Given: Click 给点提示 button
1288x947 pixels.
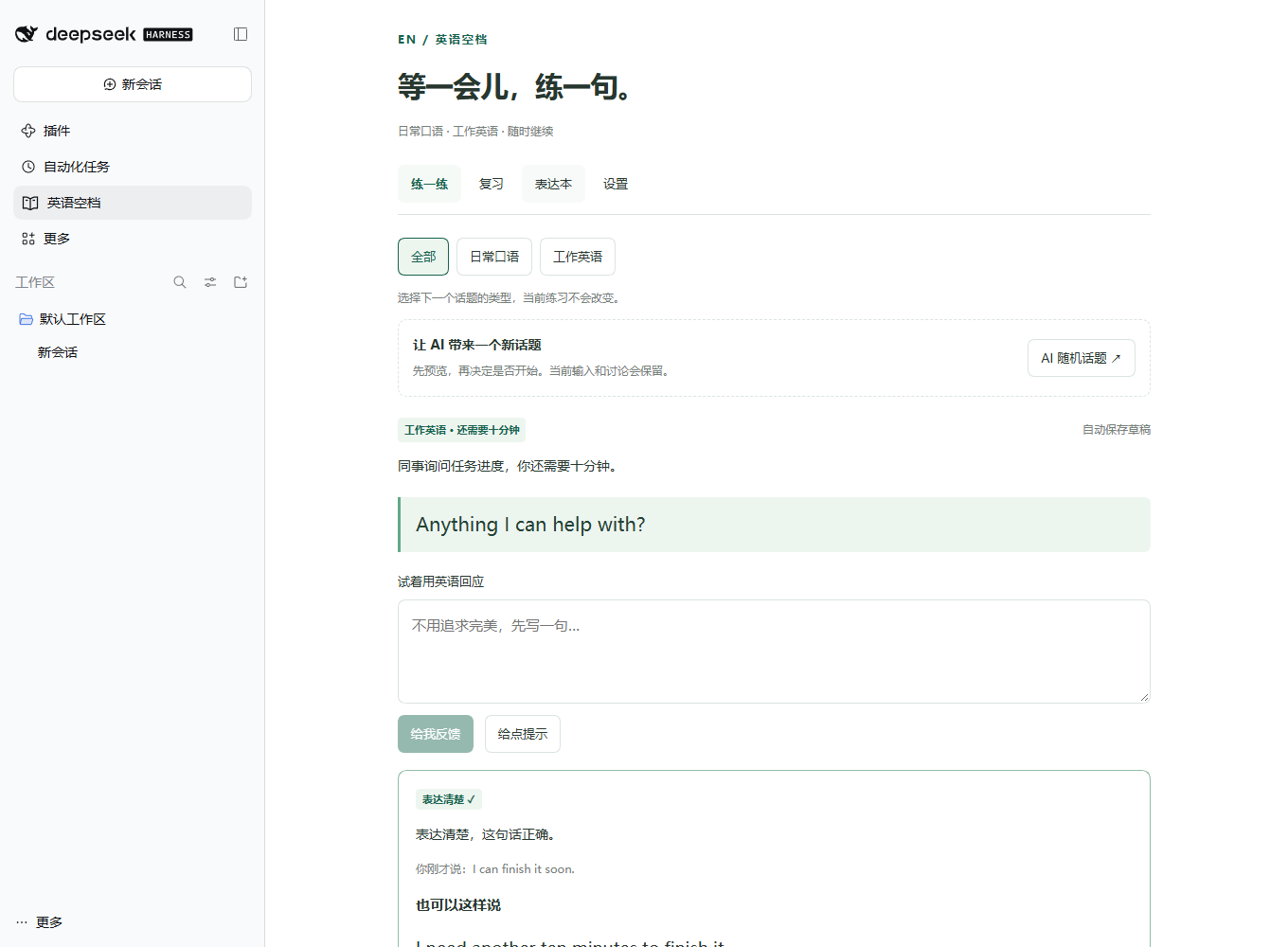Looking at the screenshot, I should [523, 734].
